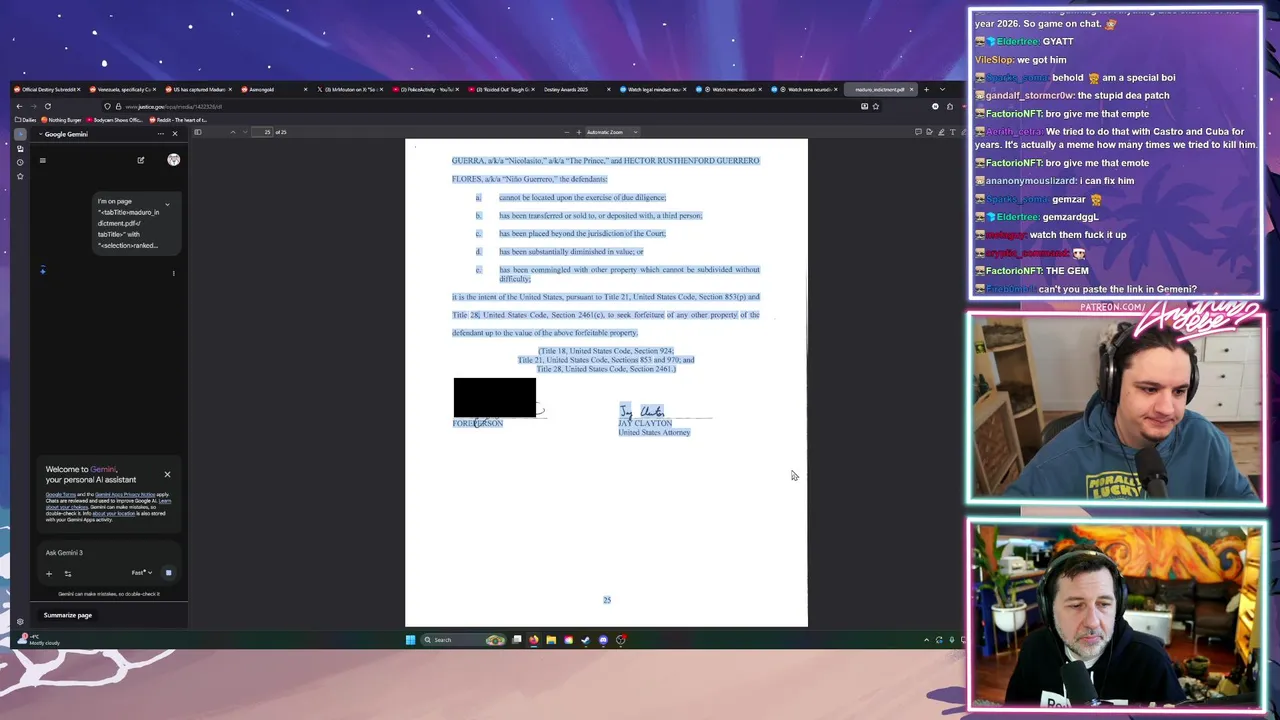Close the maduro_indictment.pdf tab
This screenshot has height=720, width=1280.
[x=911, y=89]
